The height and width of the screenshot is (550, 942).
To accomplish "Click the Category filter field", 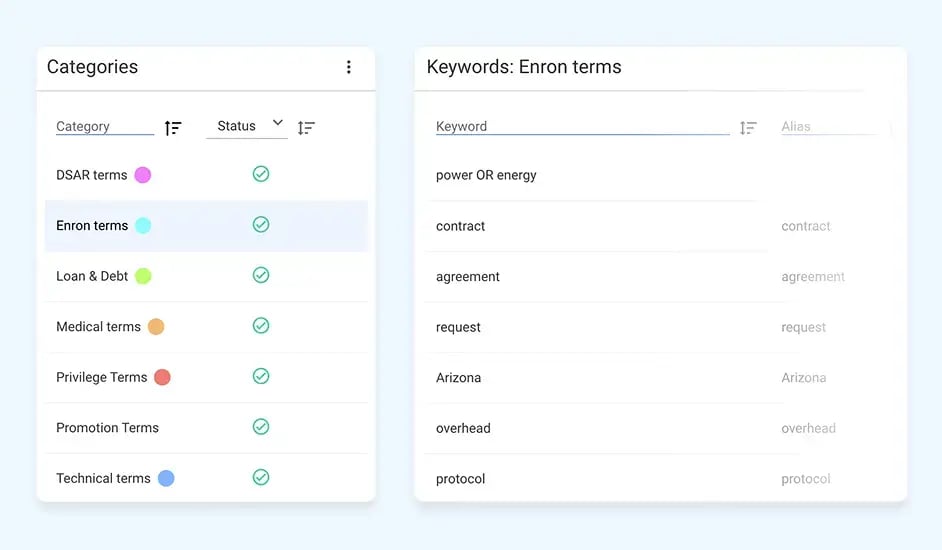I will tap(103, 127).
